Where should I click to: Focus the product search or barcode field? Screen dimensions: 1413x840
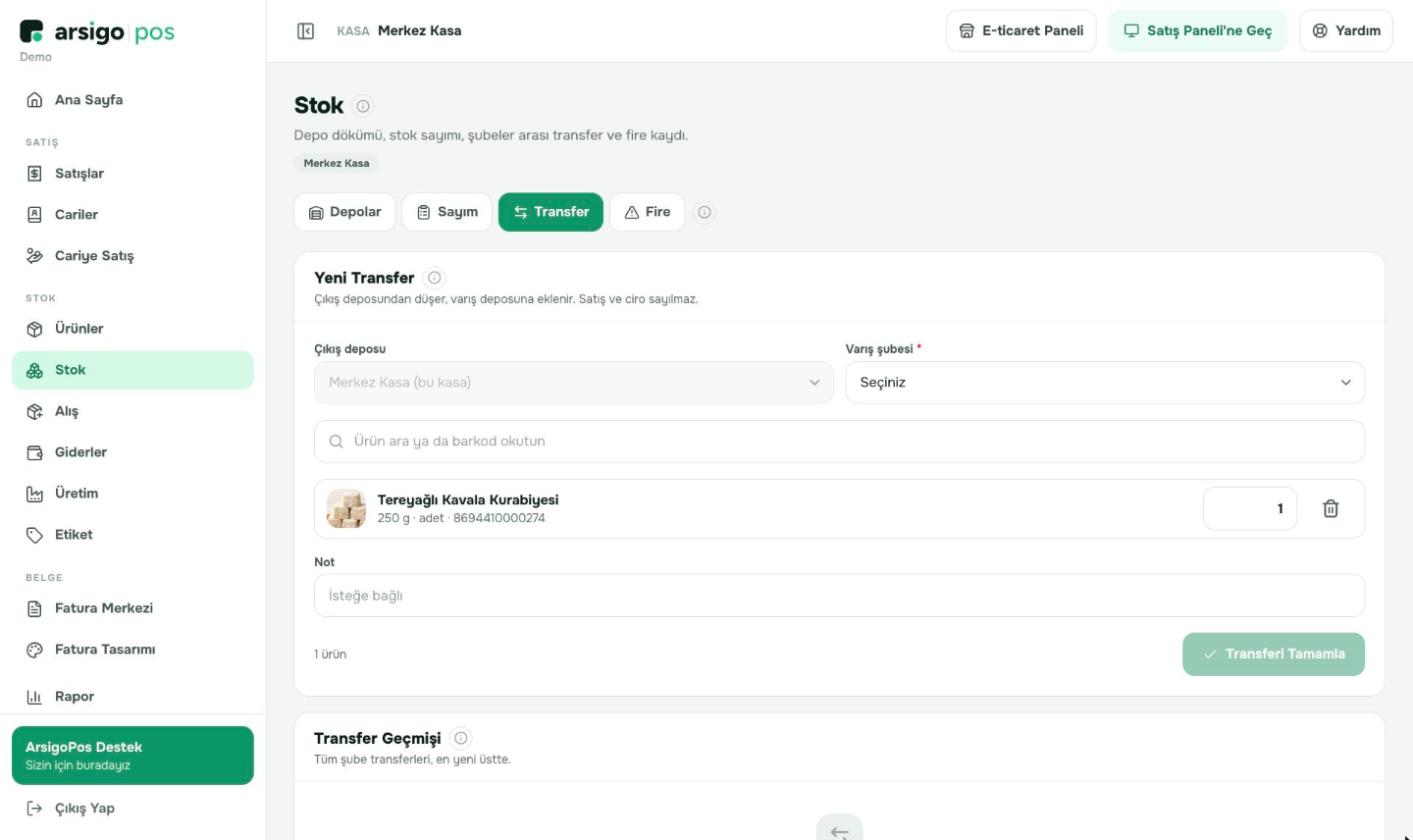[839, 442]
